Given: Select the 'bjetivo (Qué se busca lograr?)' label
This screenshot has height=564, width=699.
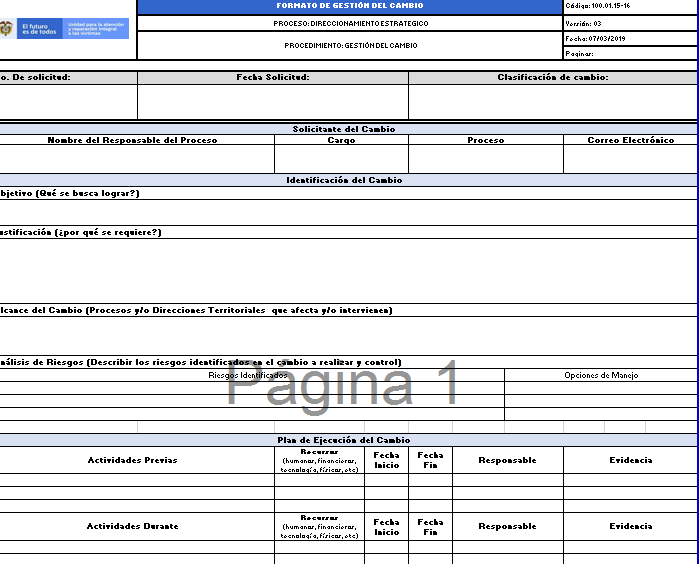Looking at the screenshot, I should [70, 193].
